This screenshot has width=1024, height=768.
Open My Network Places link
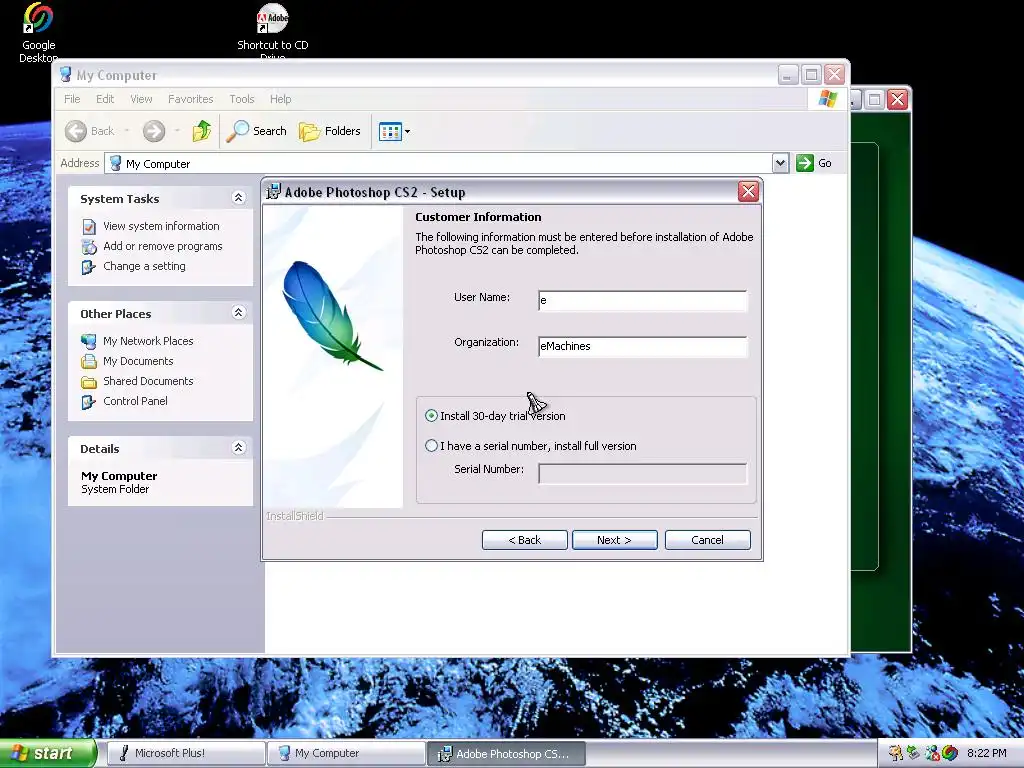[x=148, y=341]
